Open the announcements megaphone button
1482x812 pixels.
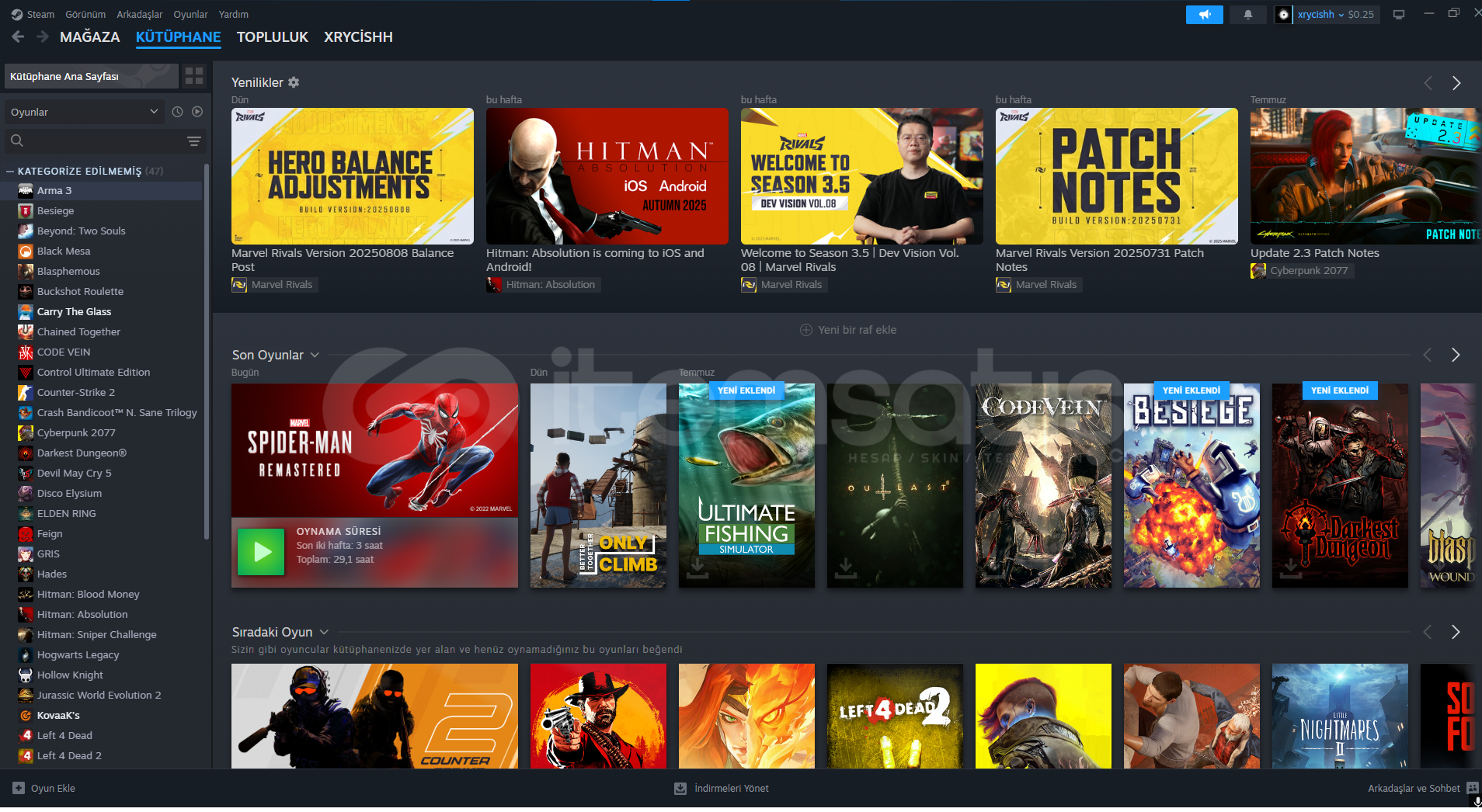(x=1204, y=14)
